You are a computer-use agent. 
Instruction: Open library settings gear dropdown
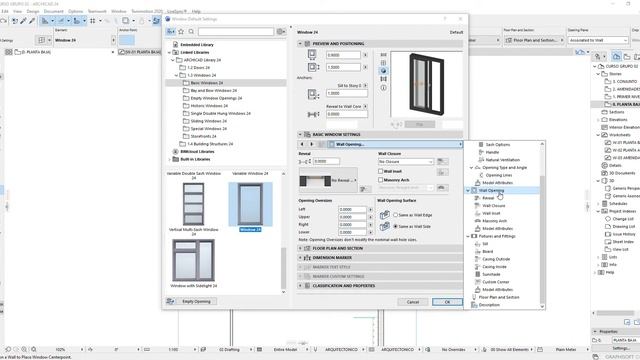click(x=281, y=31)
